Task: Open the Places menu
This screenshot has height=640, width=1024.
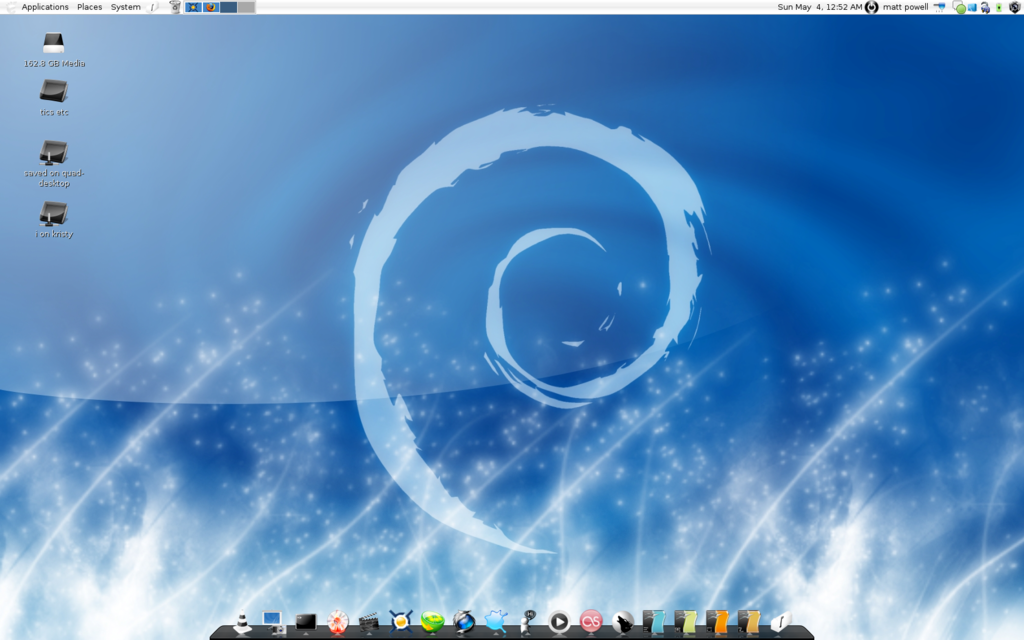Action: click(x=89, y=7)
